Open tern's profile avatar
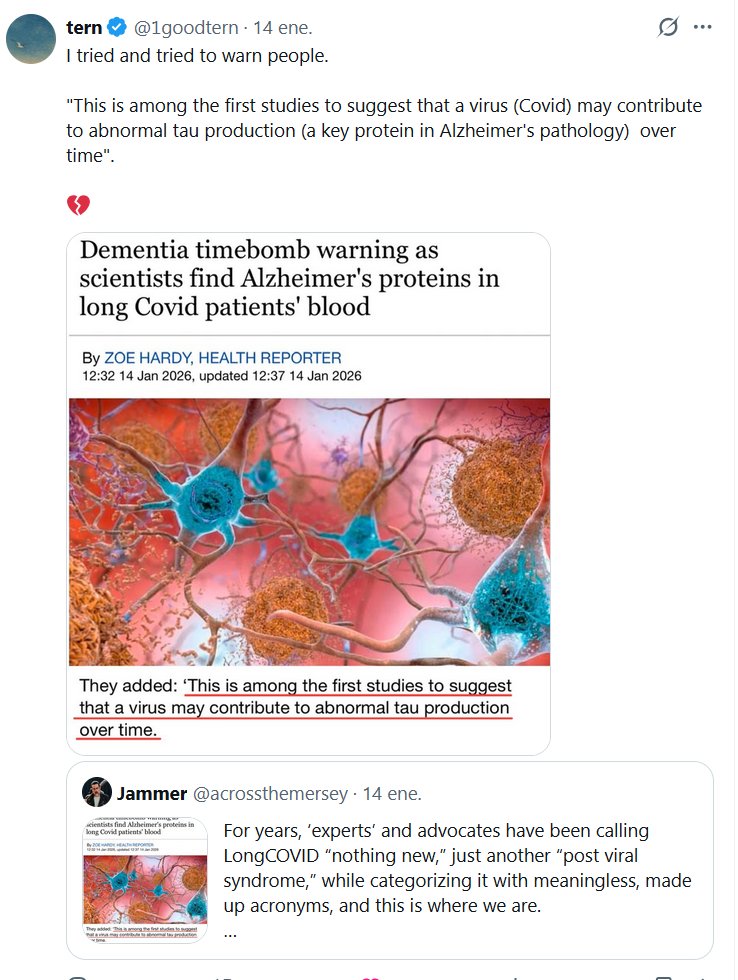 pos(30,38)
